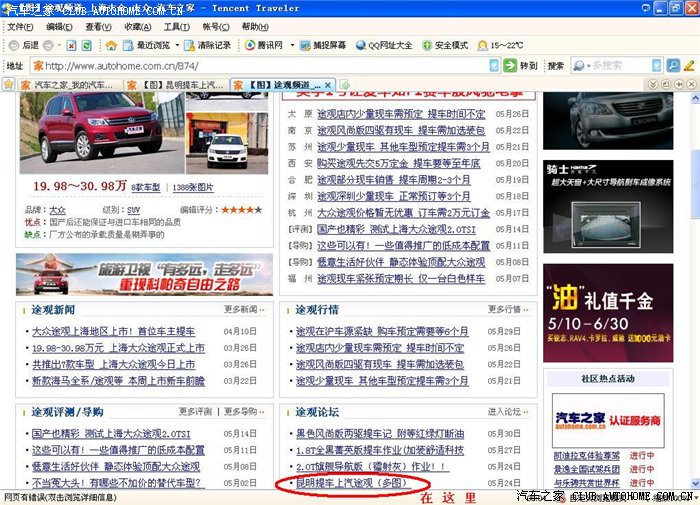Click 更多新闻 link in 途观新闻 section

pos(241,310)
